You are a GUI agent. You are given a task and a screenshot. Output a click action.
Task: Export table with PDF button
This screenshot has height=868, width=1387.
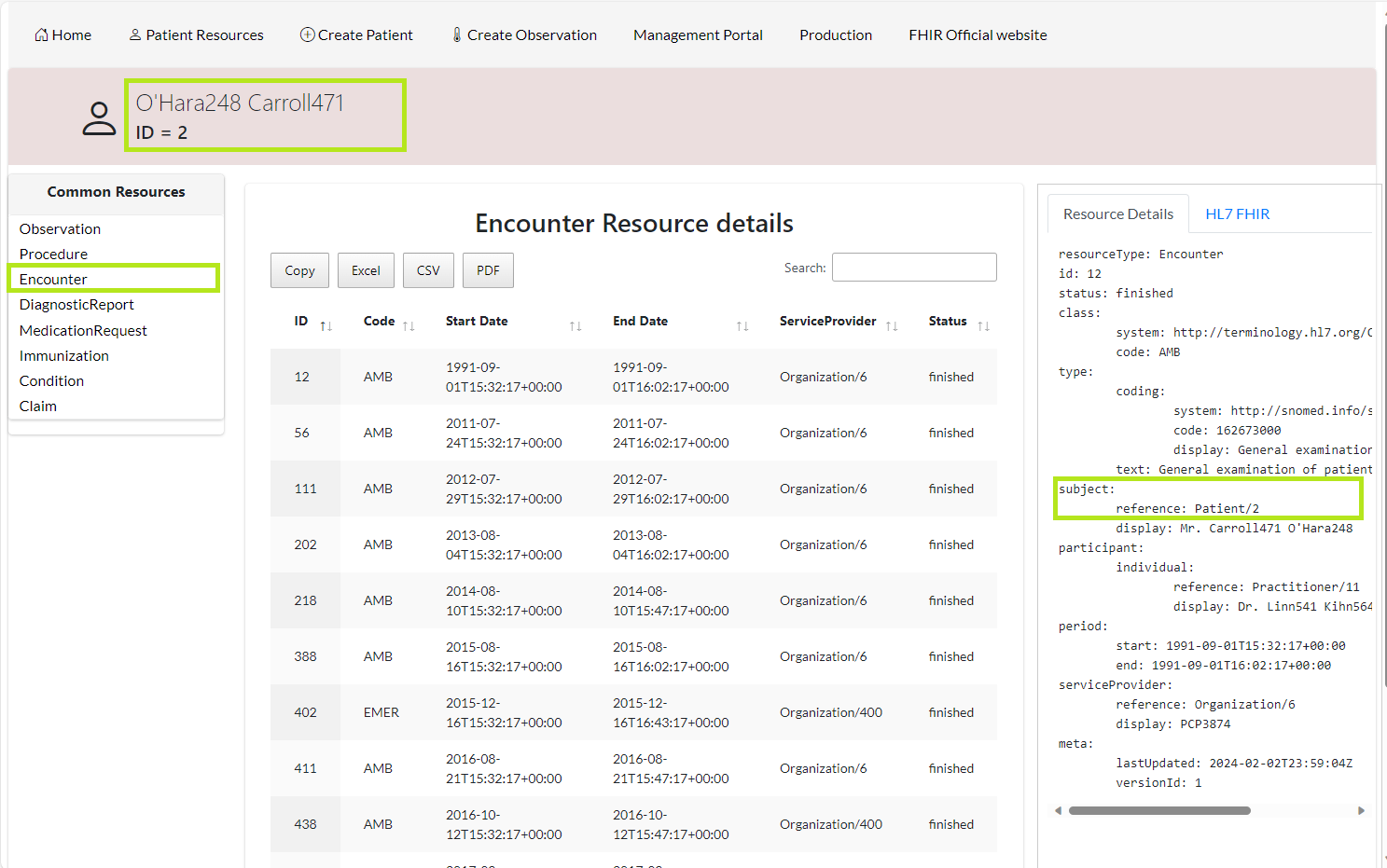click(x=488, y=270)
